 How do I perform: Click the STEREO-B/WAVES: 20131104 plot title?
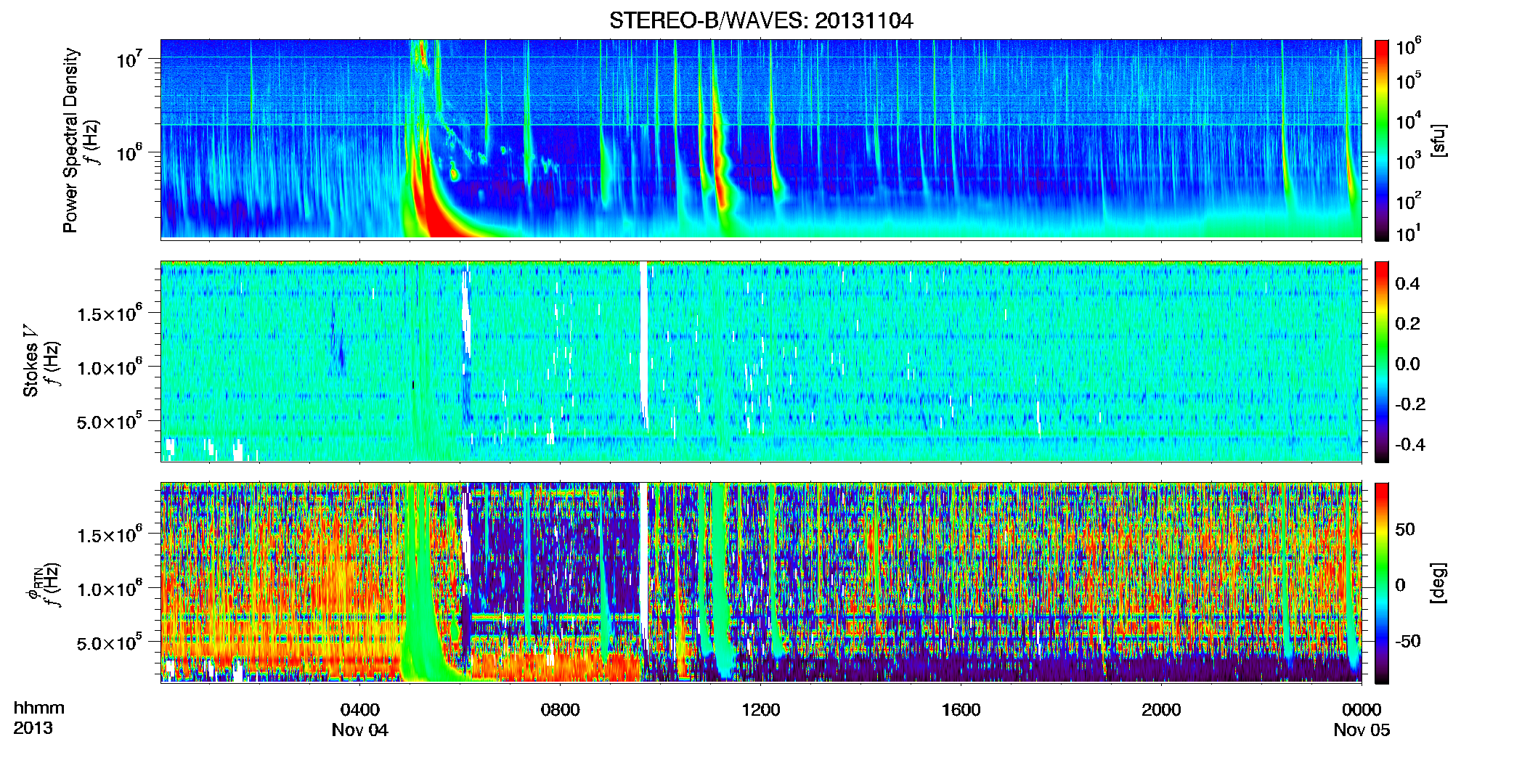pyautogui.click(x=761, y=20)
